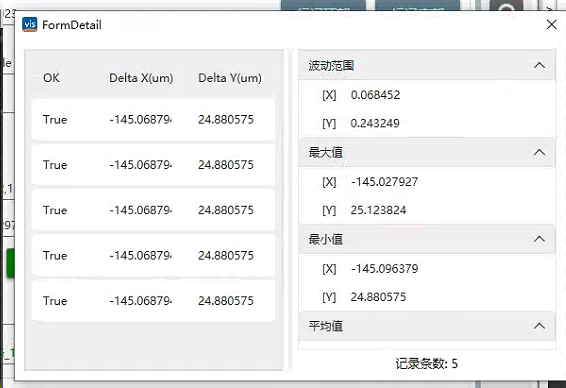
Task: Collapse the 波动范围 section
Action: click(539, 65)
